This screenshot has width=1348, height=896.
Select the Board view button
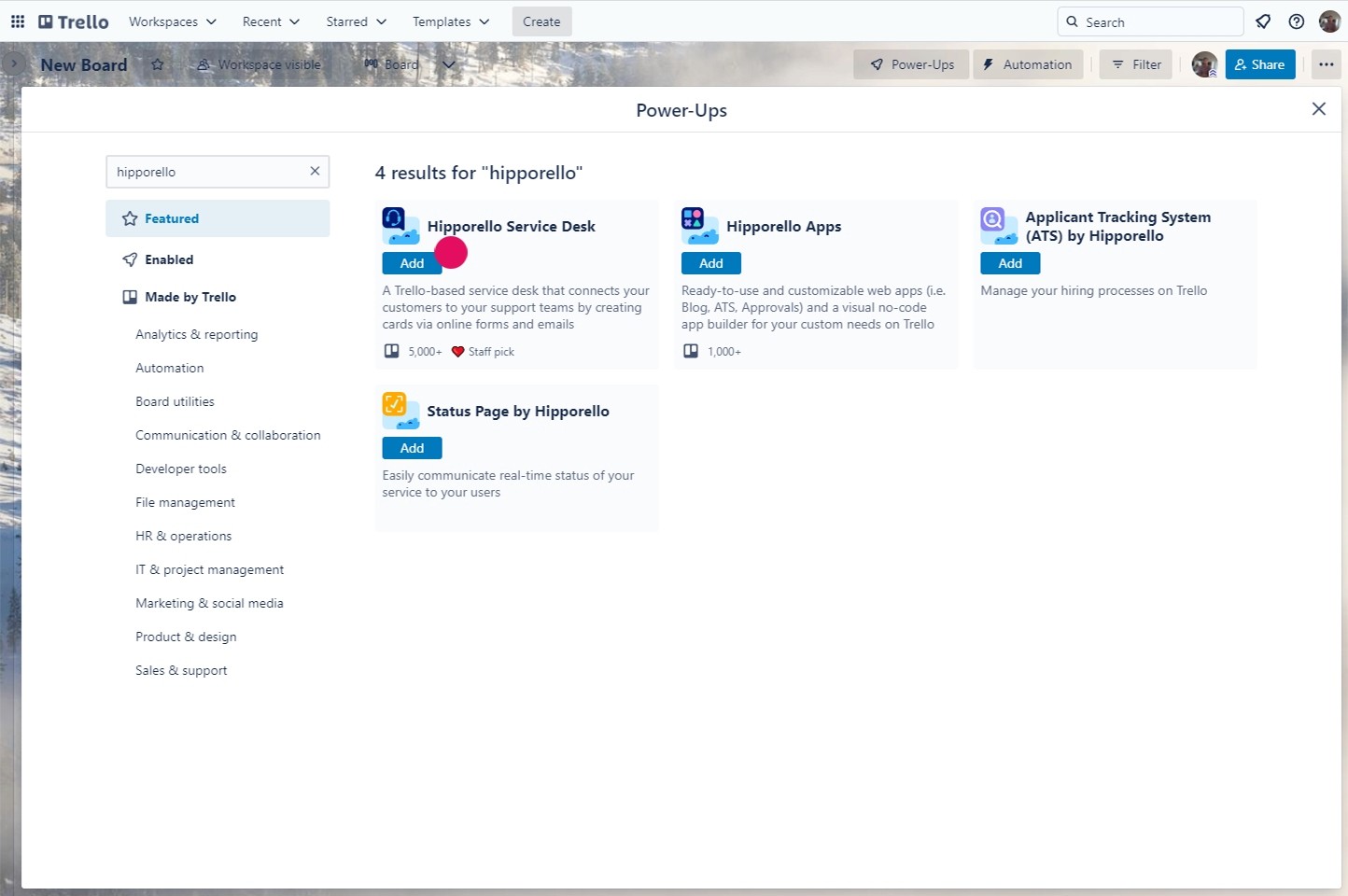(392, 64)
